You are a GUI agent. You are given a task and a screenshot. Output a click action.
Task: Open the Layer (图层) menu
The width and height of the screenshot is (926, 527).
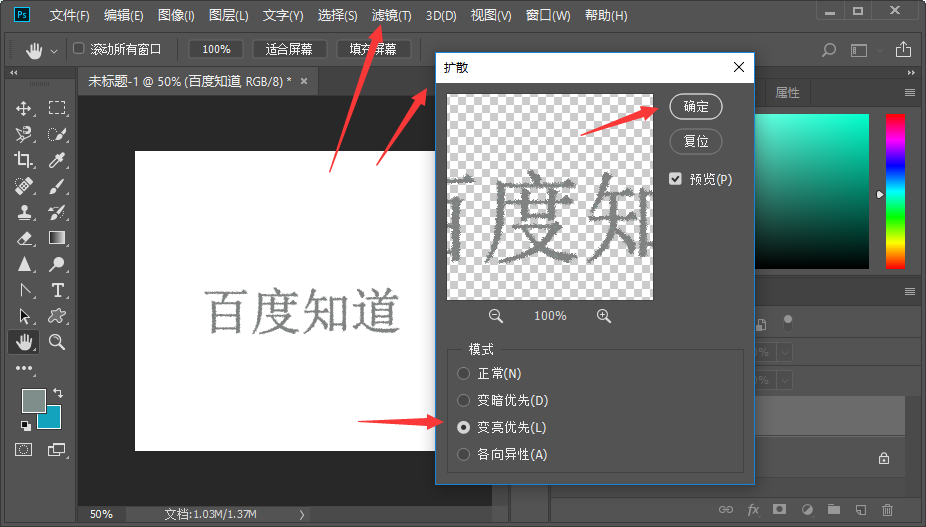point(229,15)
